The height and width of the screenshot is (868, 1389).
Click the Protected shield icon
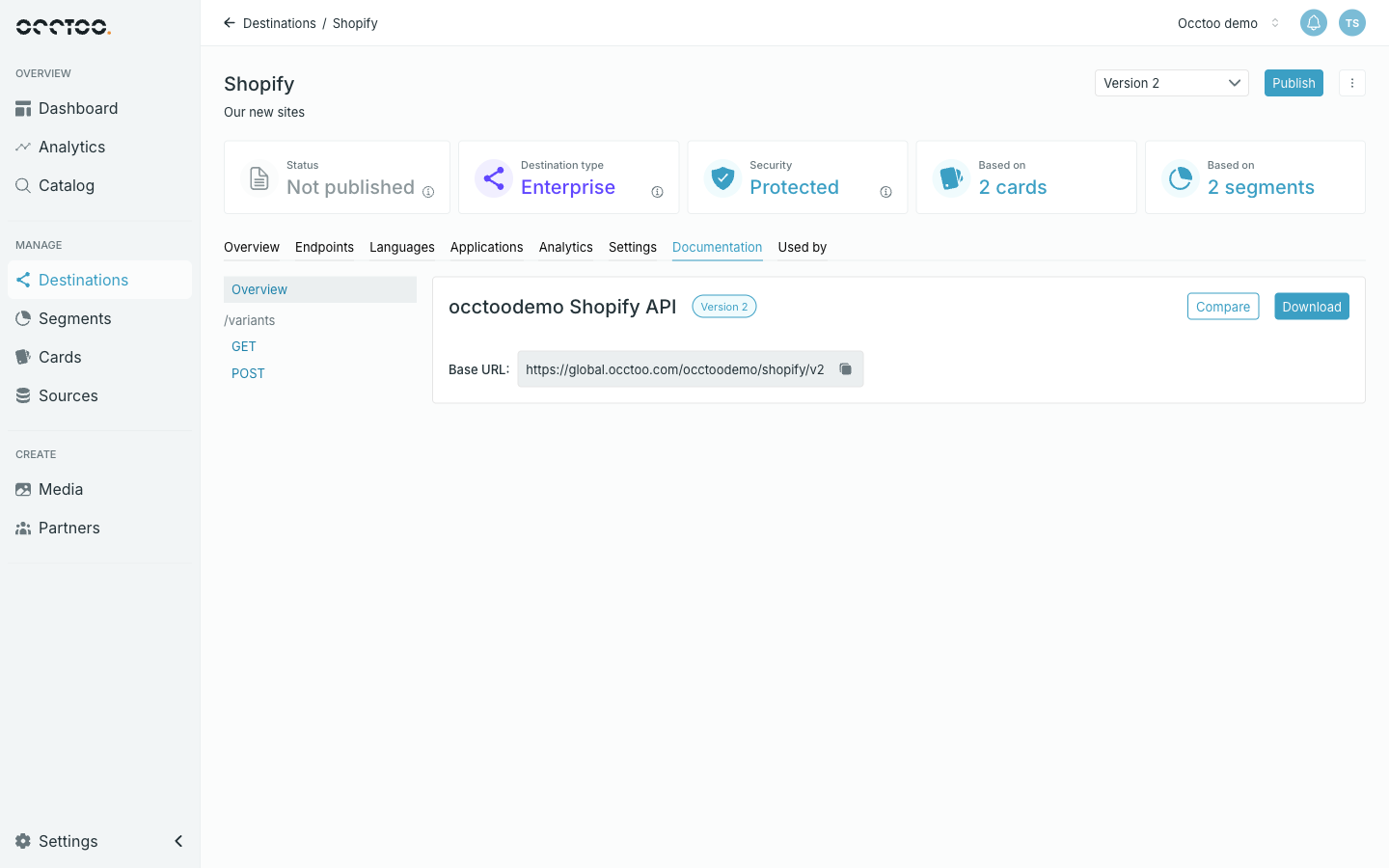pos(722,178)
